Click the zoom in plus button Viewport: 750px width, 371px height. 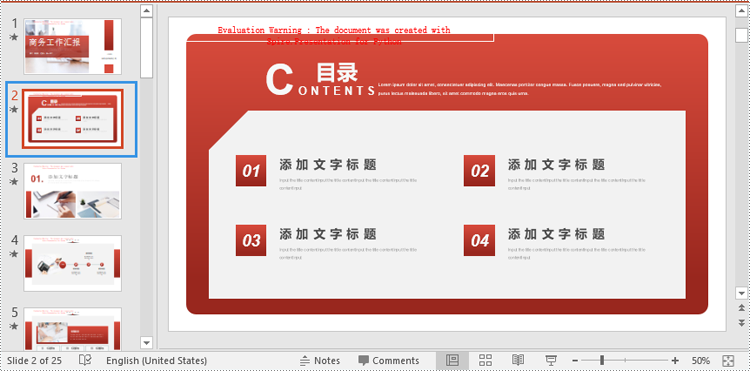coord(675,360)
